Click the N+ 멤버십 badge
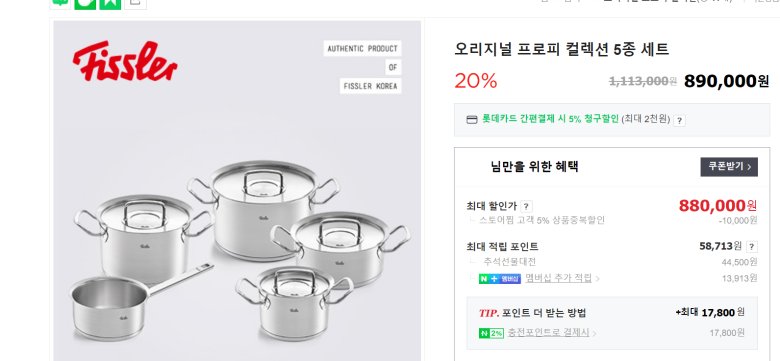Screen dimensions: 780x361 [x=500, y=278]
